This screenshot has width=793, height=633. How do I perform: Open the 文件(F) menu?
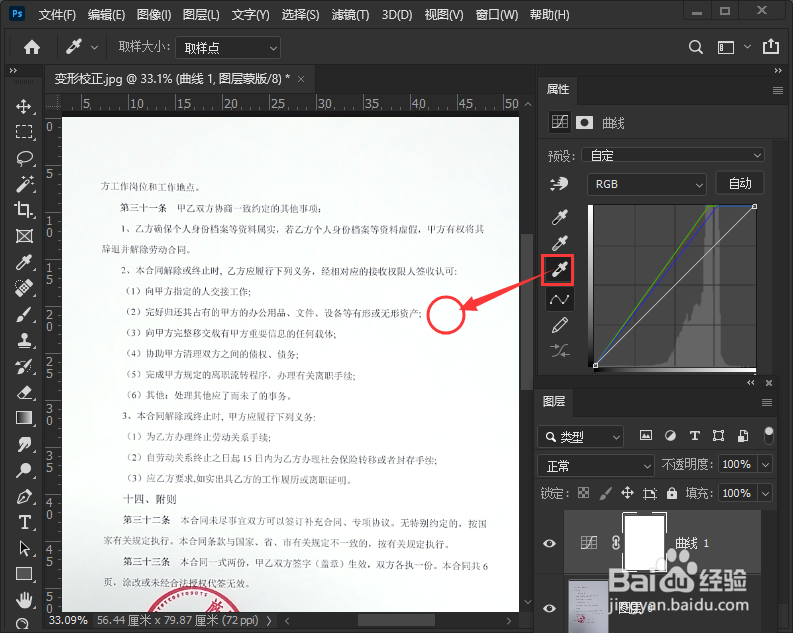coord(57,15)
